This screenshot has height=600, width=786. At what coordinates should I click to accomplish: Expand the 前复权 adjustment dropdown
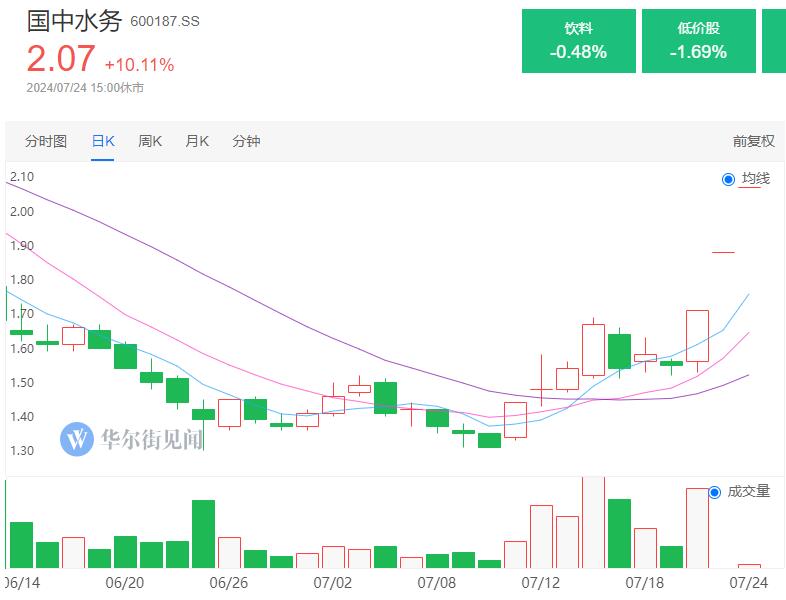coord(753,141)
